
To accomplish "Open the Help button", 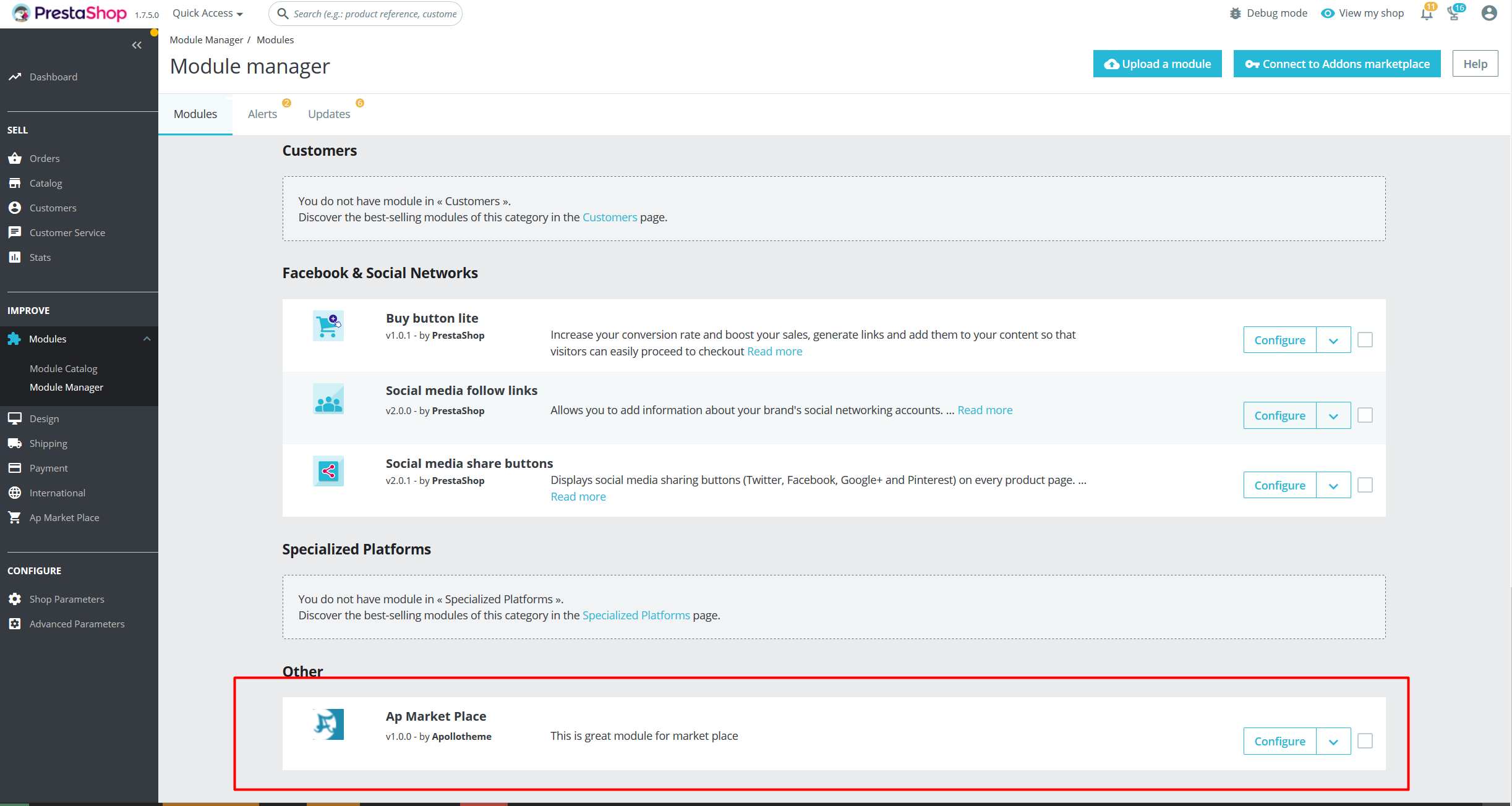I will point(1475,64).
